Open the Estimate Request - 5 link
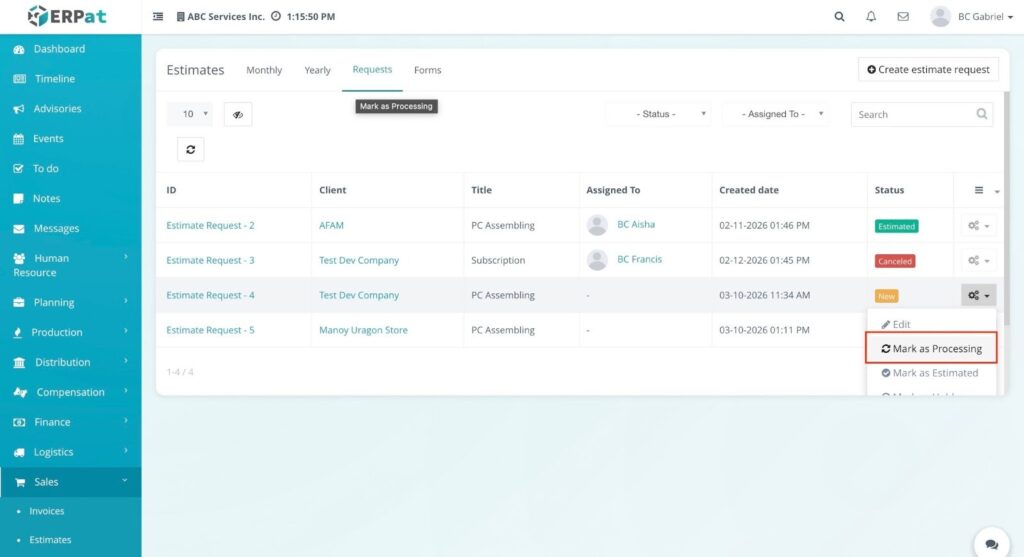The height and width of the screenshot is (557, 1024). (x=210, y=330)
